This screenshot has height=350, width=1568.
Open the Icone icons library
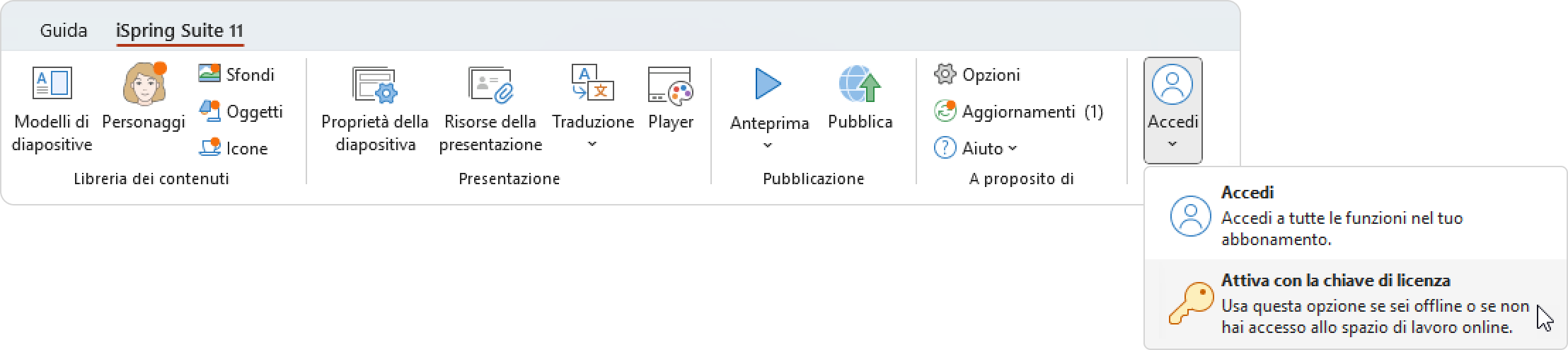pos(234,148)
